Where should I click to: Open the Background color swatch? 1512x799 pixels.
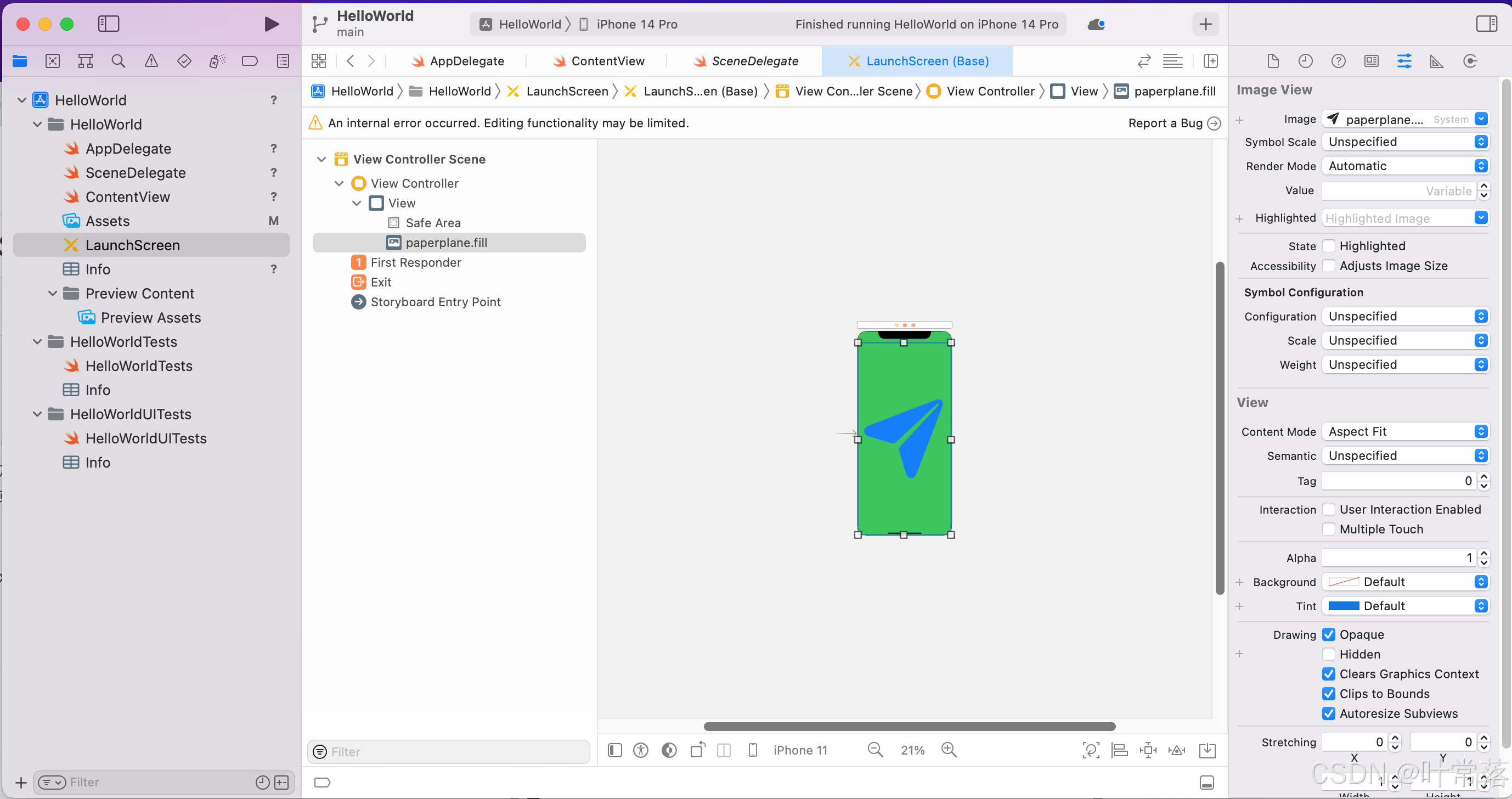tap(1344, 582)
